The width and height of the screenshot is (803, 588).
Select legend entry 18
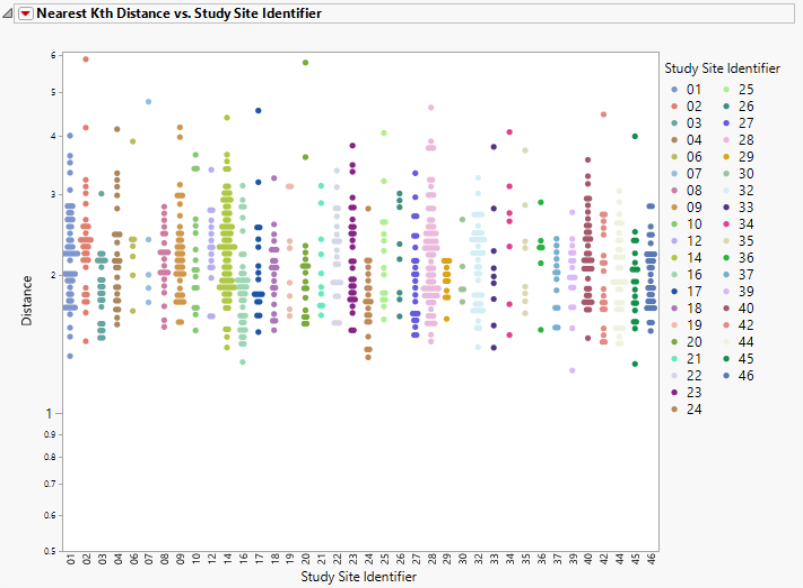[686, 308]
